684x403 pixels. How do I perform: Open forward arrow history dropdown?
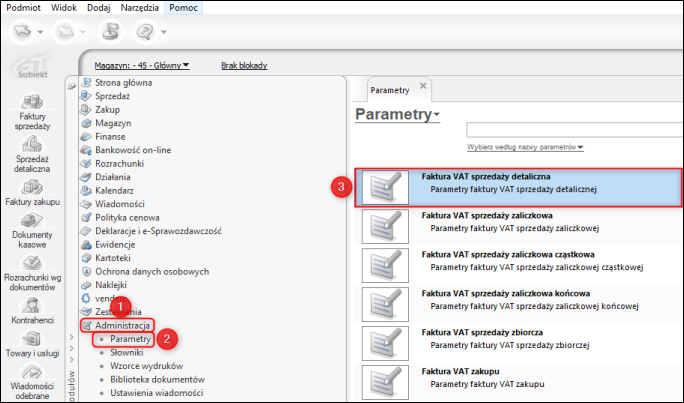pos(83,32)
